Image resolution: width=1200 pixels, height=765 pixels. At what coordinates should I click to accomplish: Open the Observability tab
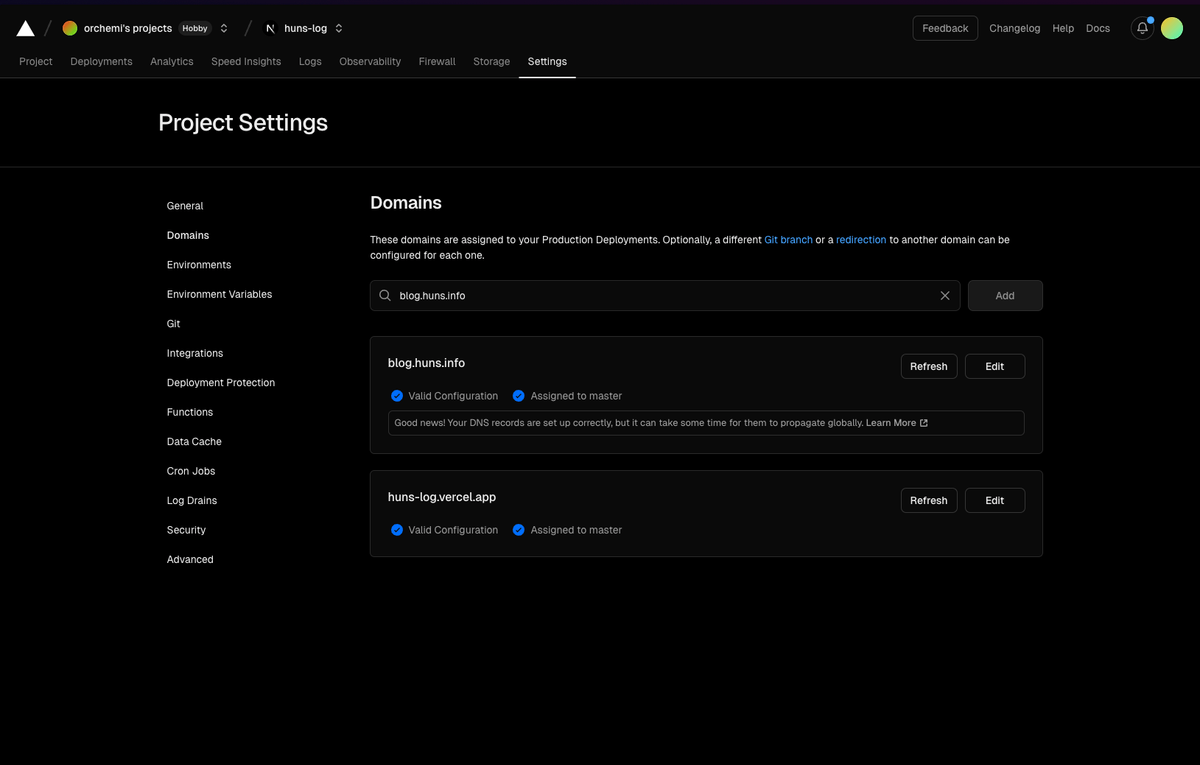coord(370,61)
